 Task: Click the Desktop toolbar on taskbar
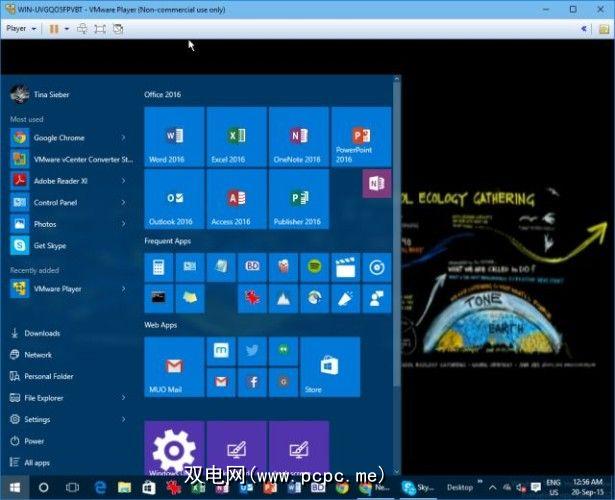(x=460, y=487)
